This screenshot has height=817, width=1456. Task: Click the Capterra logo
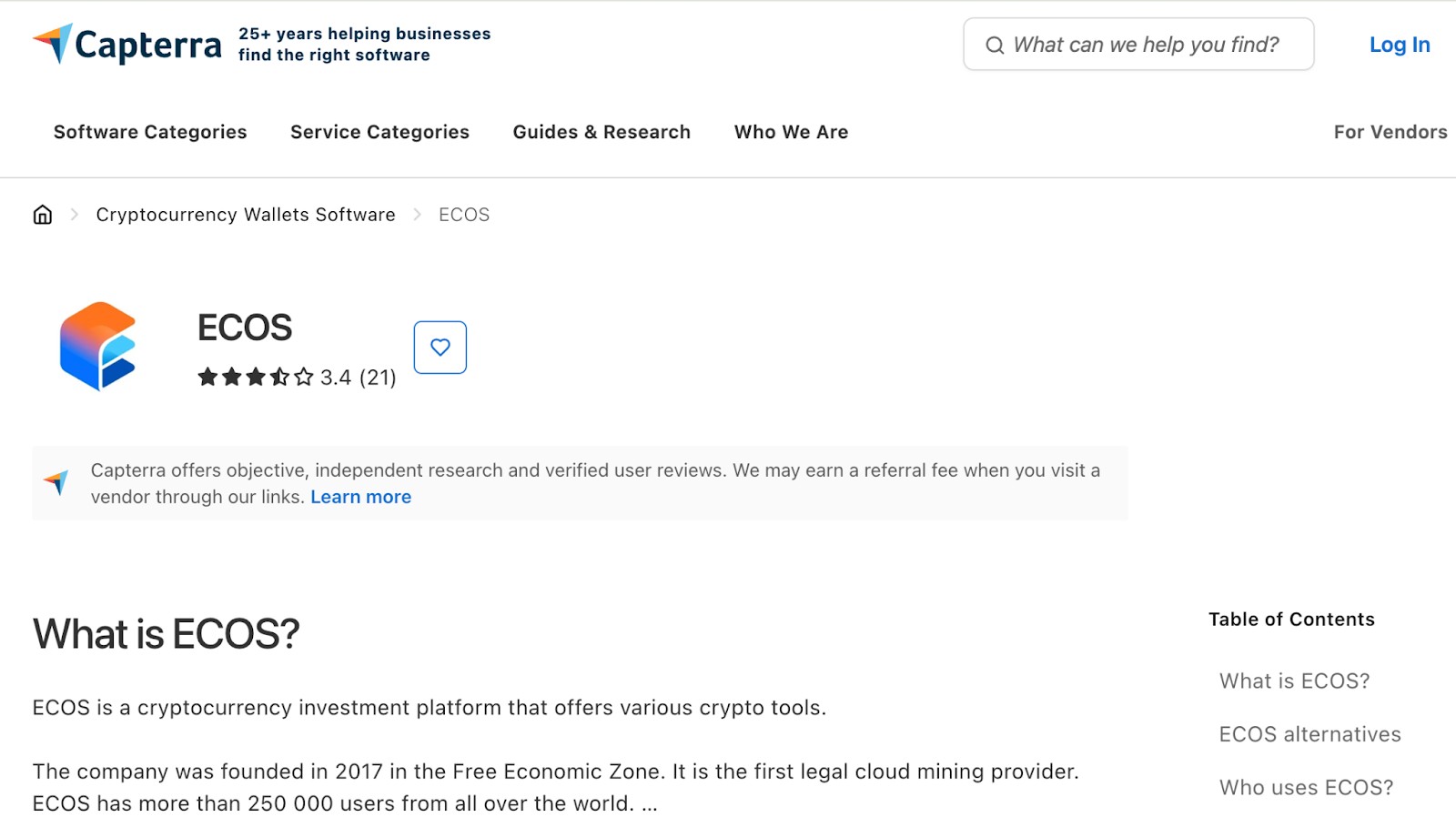click(127, 44)
